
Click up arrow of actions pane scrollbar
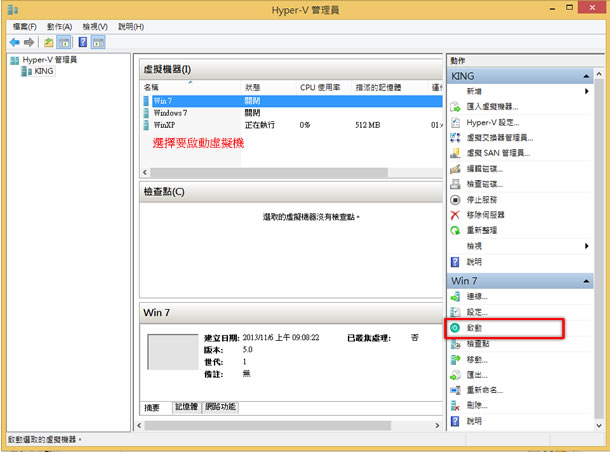point(599,74)
